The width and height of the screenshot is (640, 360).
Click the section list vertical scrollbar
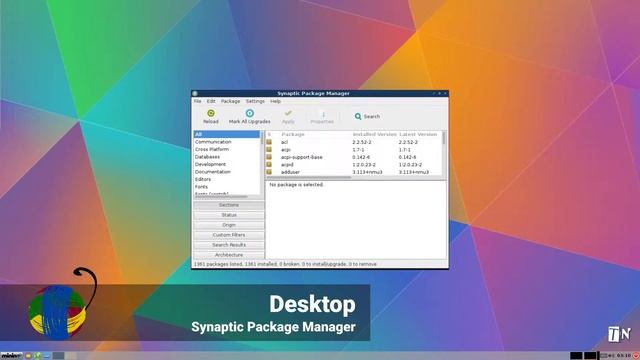point(262,163)
